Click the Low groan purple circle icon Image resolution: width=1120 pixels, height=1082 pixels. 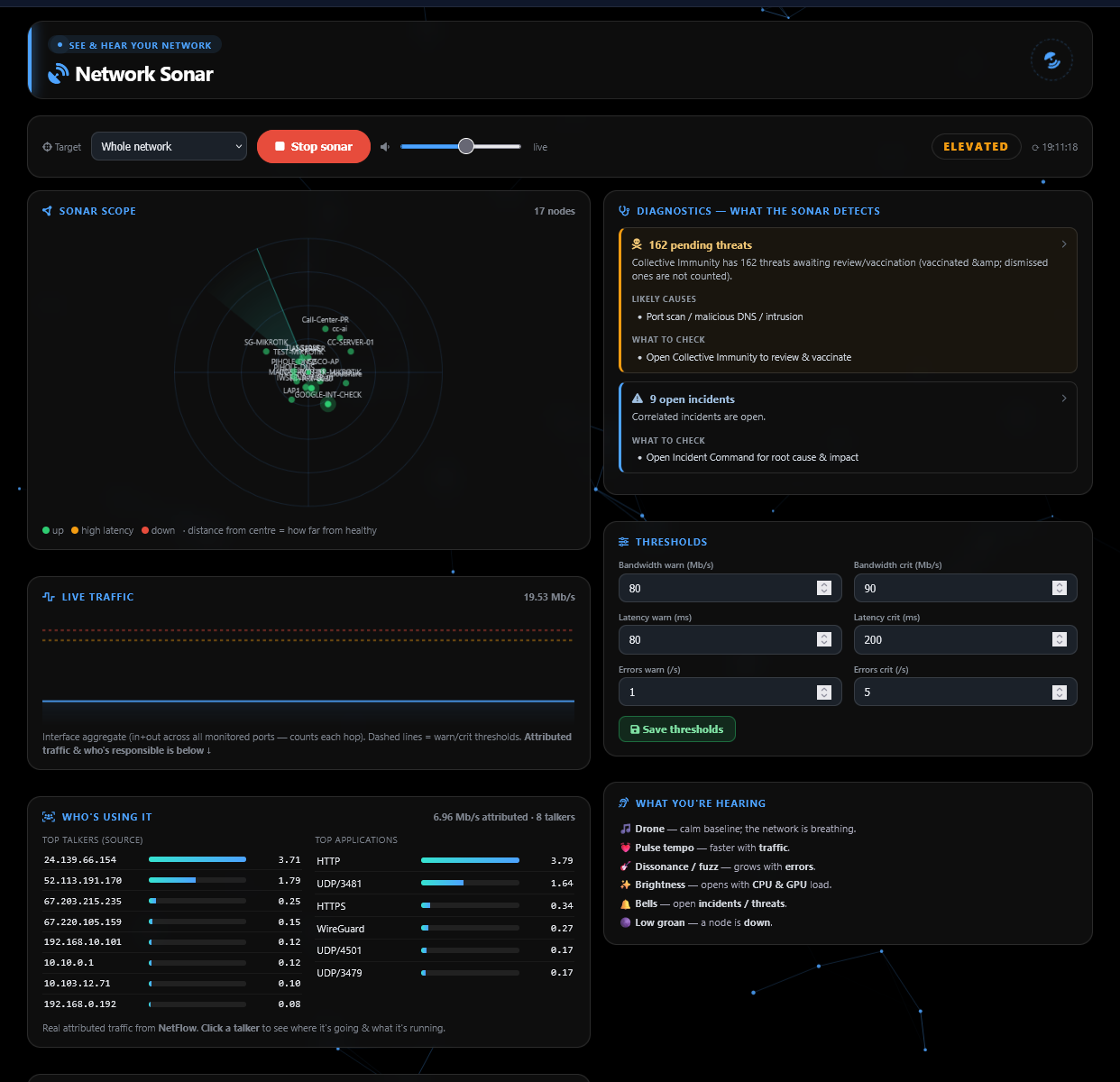pos(626,922)
